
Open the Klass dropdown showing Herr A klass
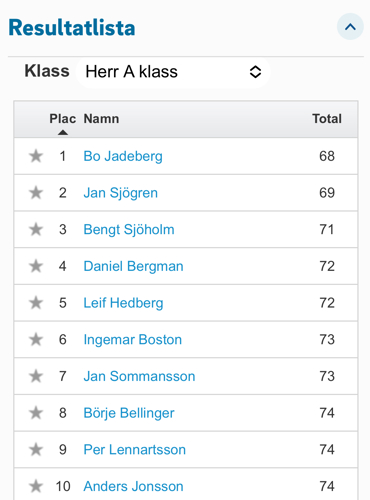[x=173, y=72]
